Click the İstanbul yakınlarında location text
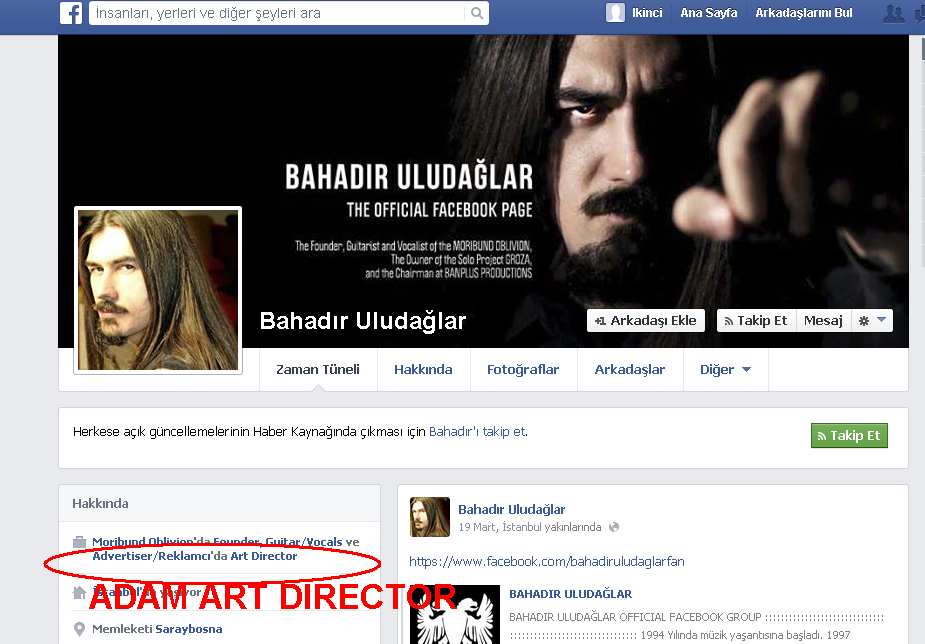The width and height of the screenshot is (925, 644). point(552,527)
